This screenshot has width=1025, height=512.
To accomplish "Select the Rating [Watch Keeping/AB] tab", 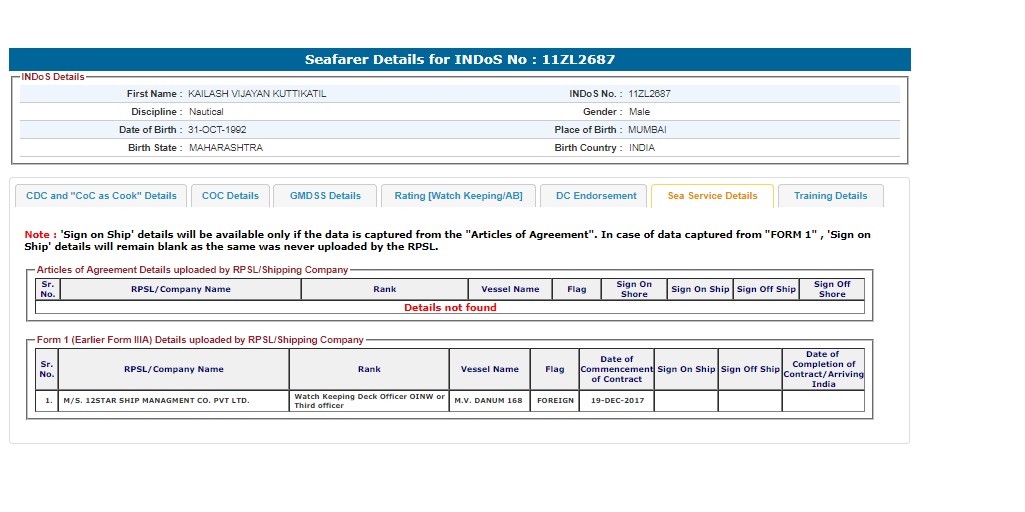I will tap(458, 196).
